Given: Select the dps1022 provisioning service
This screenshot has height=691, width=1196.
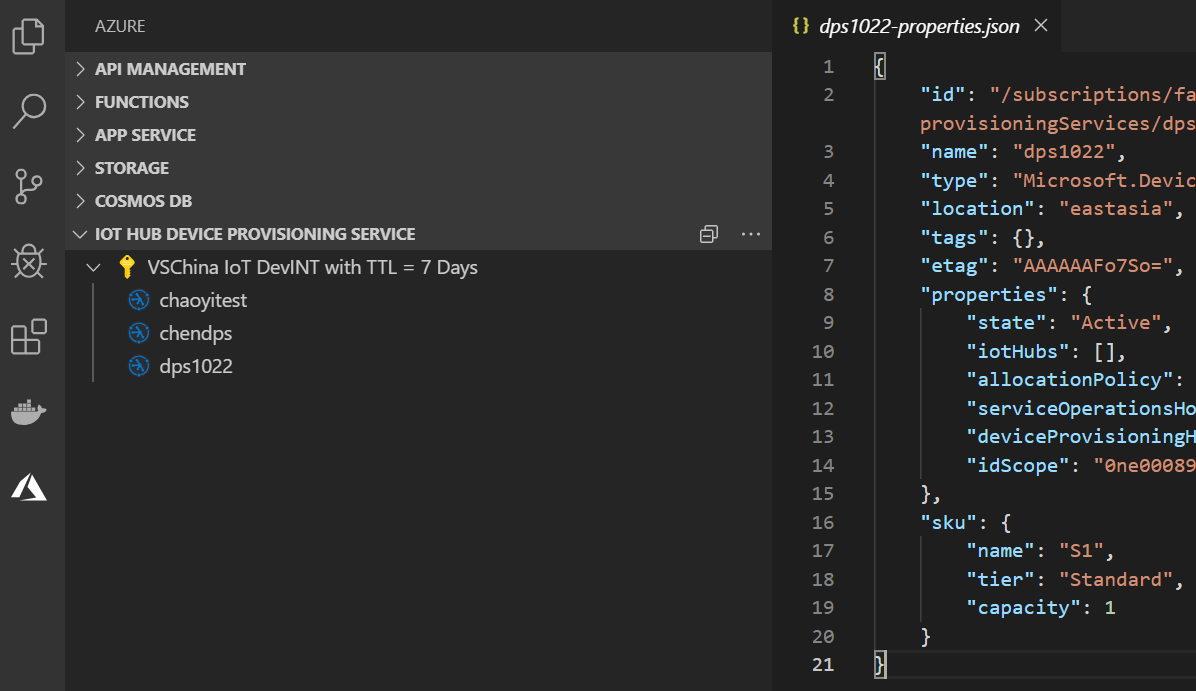Looking at the screenshot, I should coord(196,366).
